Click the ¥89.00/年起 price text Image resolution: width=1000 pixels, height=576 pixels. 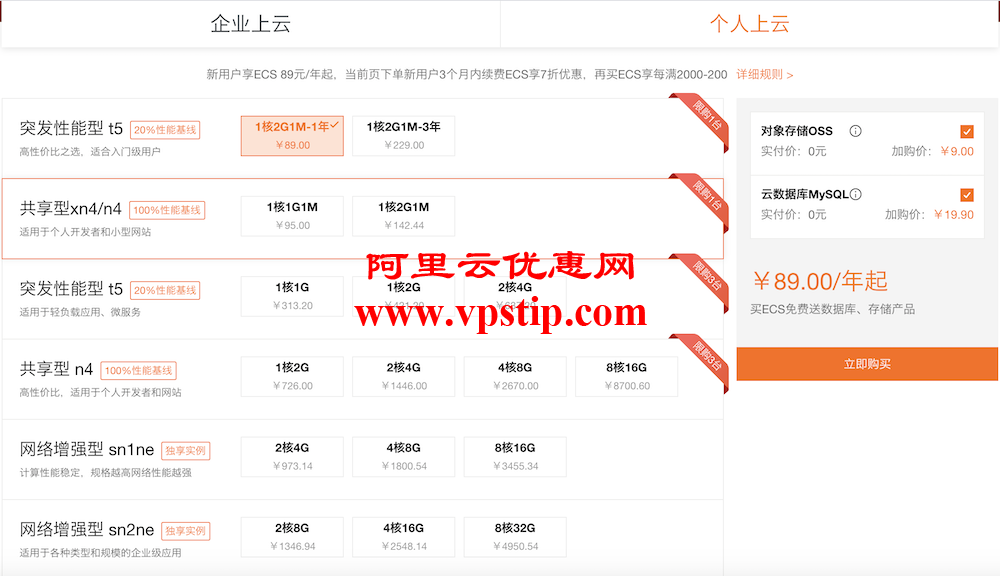820,281
